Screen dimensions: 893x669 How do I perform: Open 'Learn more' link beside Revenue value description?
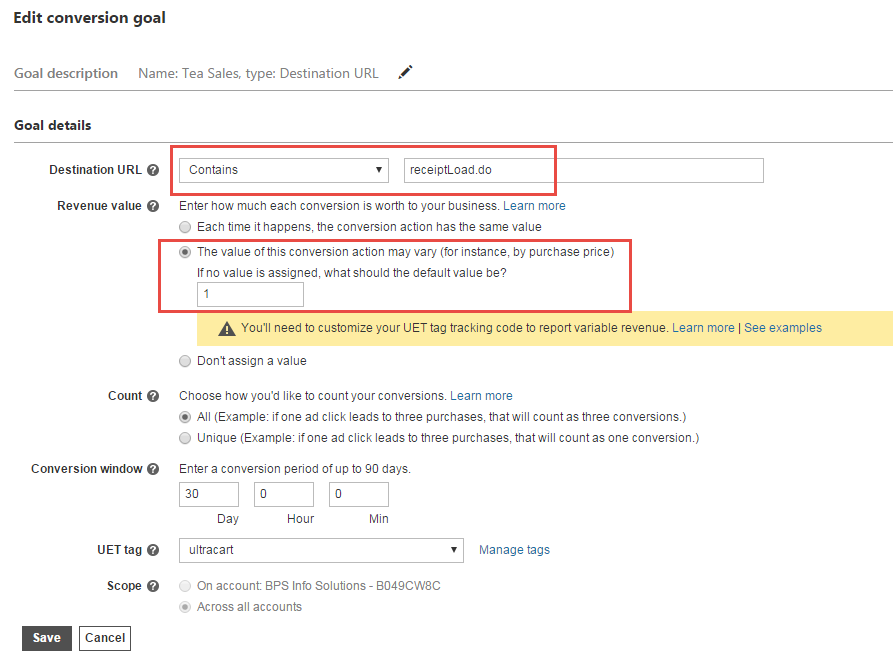coord(534,206)
